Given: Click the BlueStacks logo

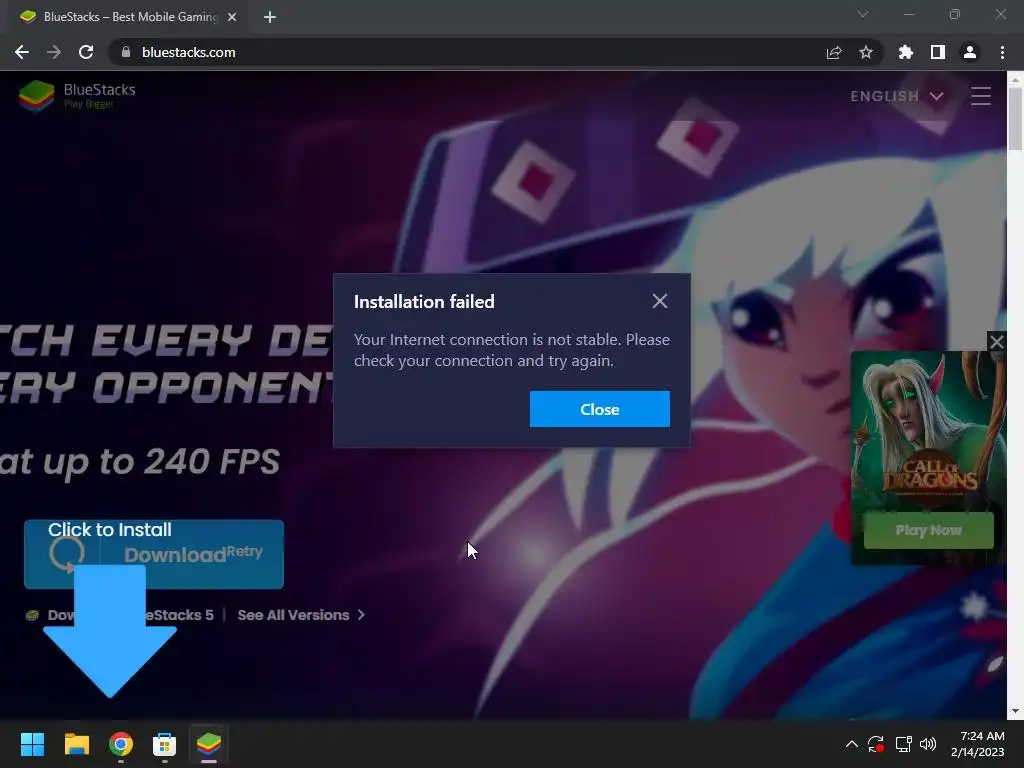Looking at the screenshot, I should coord(77,96).
